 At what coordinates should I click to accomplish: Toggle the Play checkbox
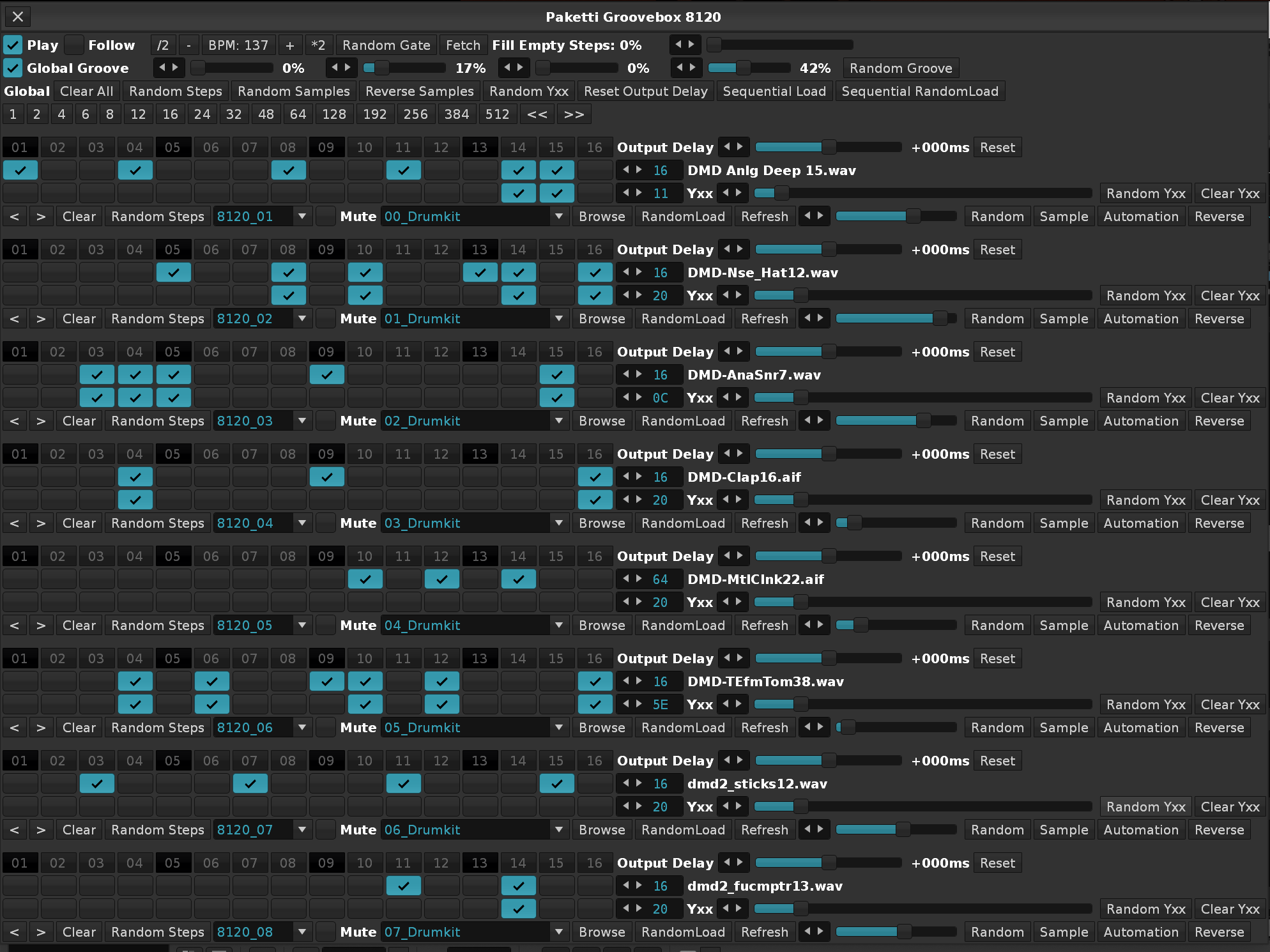tap(13, 45)
